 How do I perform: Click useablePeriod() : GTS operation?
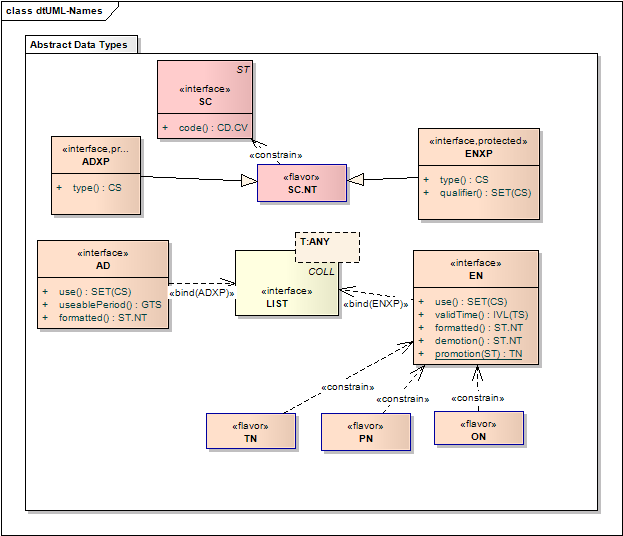[x=110, y=305]
